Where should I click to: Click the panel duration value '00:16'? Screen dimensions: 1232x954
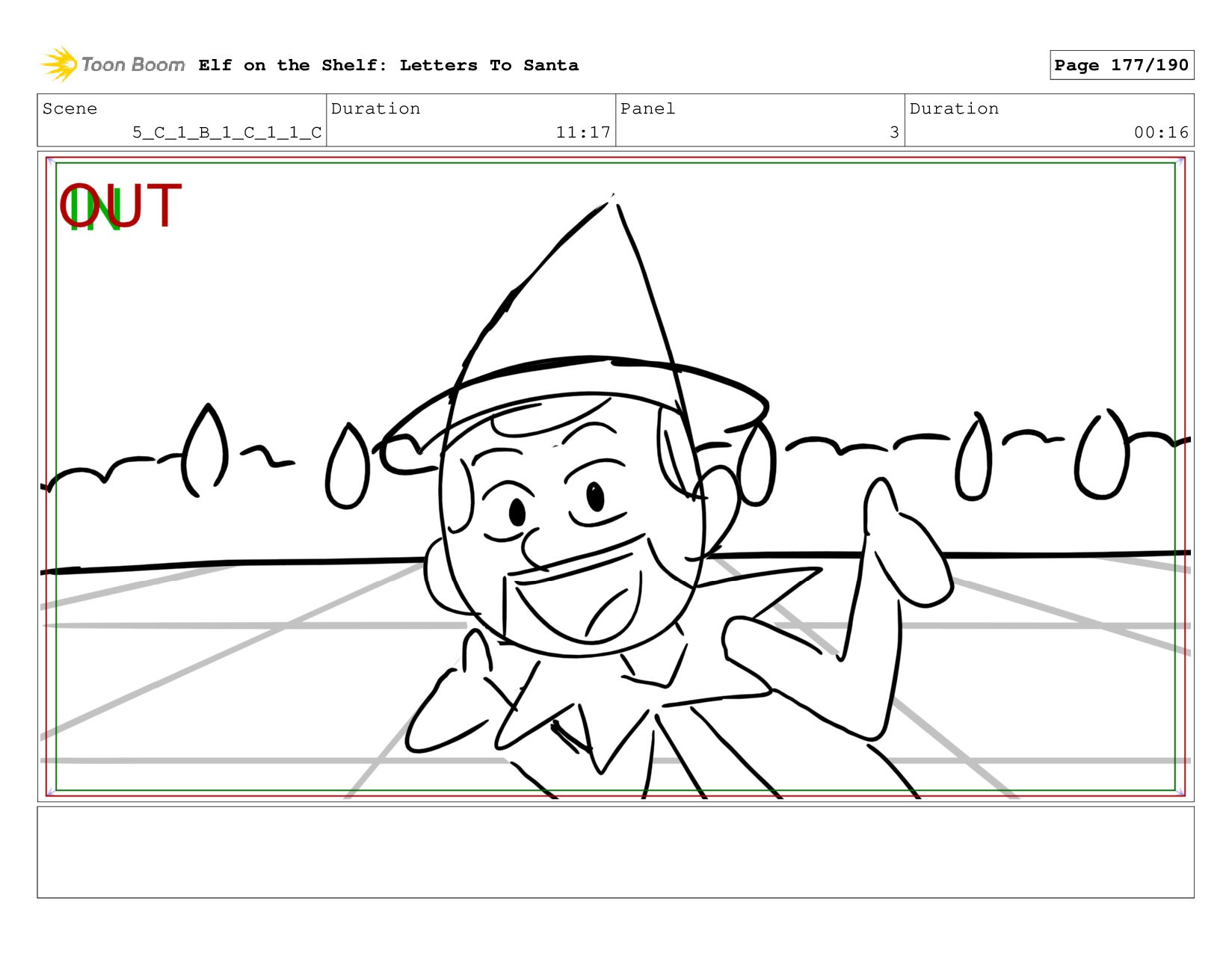click(x=1161, y=132)
